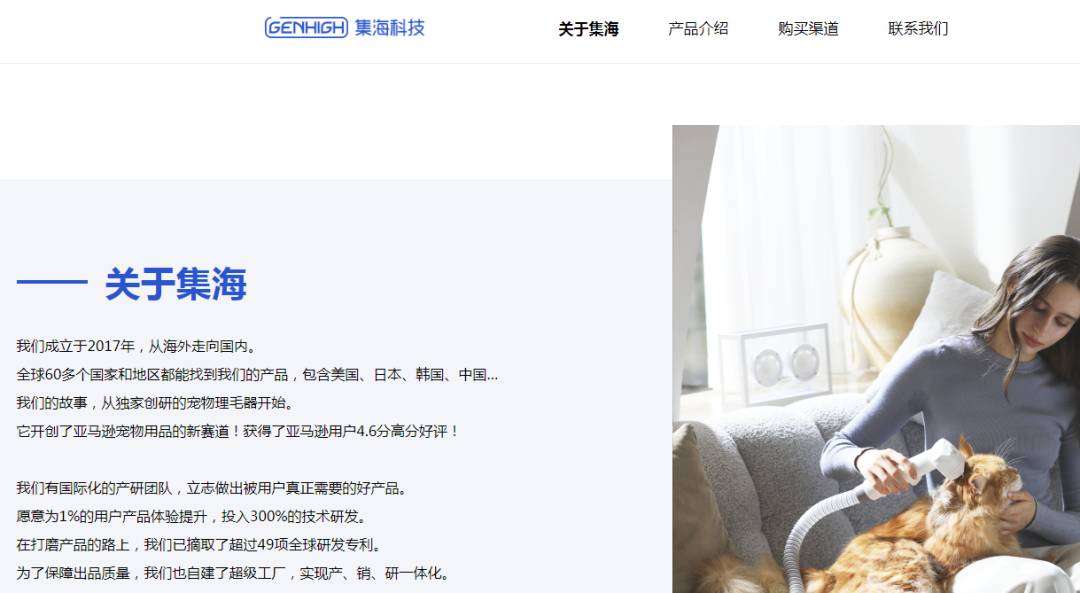This screenshot has height=593, width=1080.
Task: Click the GENHIGH logo badge
Action: [x=306, y=28]
